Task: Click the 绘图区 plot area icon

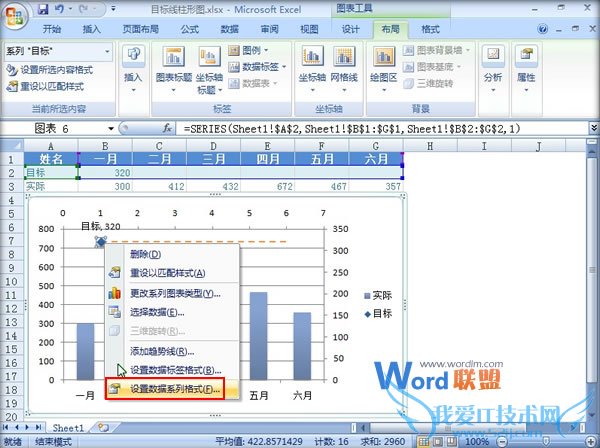Action: click(x=383, y=57)
